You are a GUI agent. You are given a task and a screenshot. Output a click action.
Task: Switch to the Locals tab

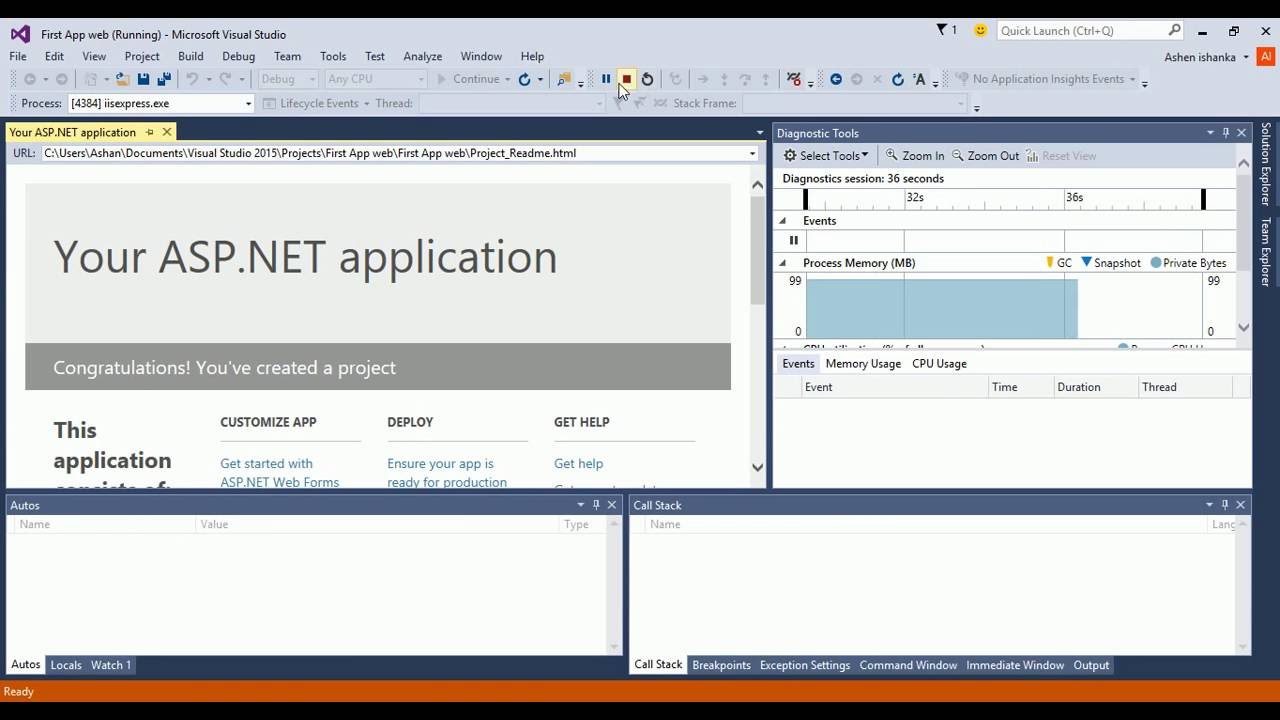coord(66,665)
